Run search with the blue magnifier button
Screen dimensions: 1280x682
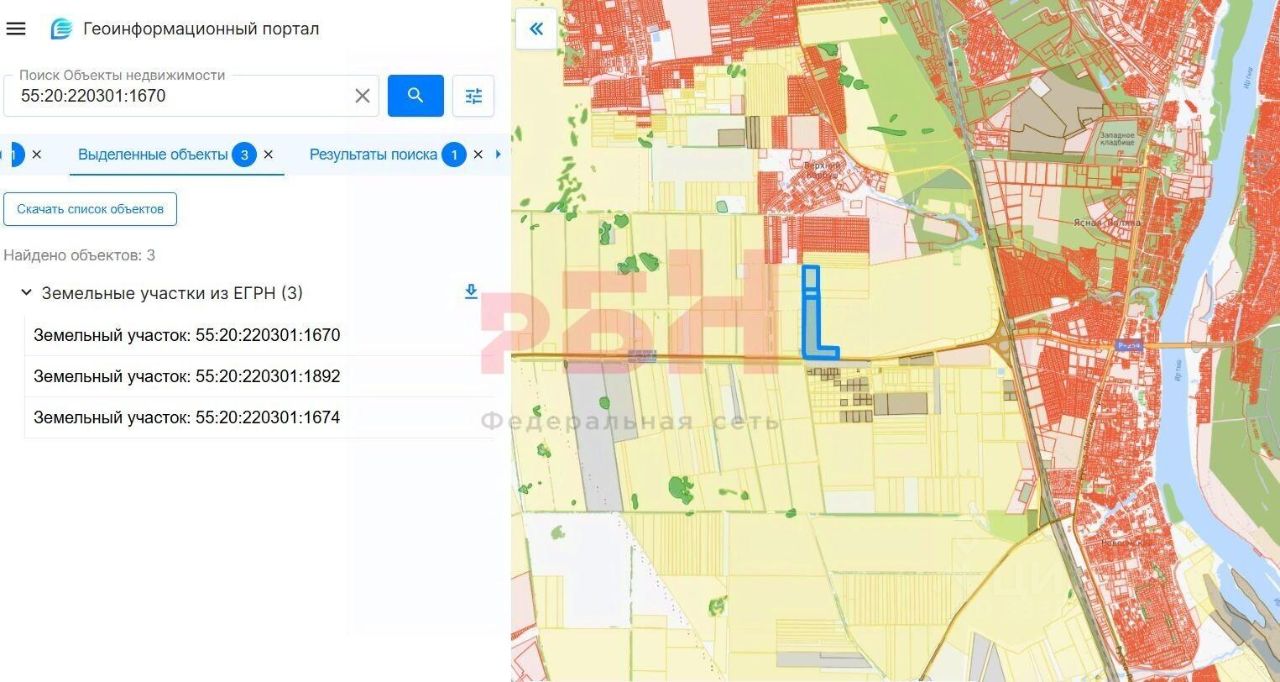(416, 96)
